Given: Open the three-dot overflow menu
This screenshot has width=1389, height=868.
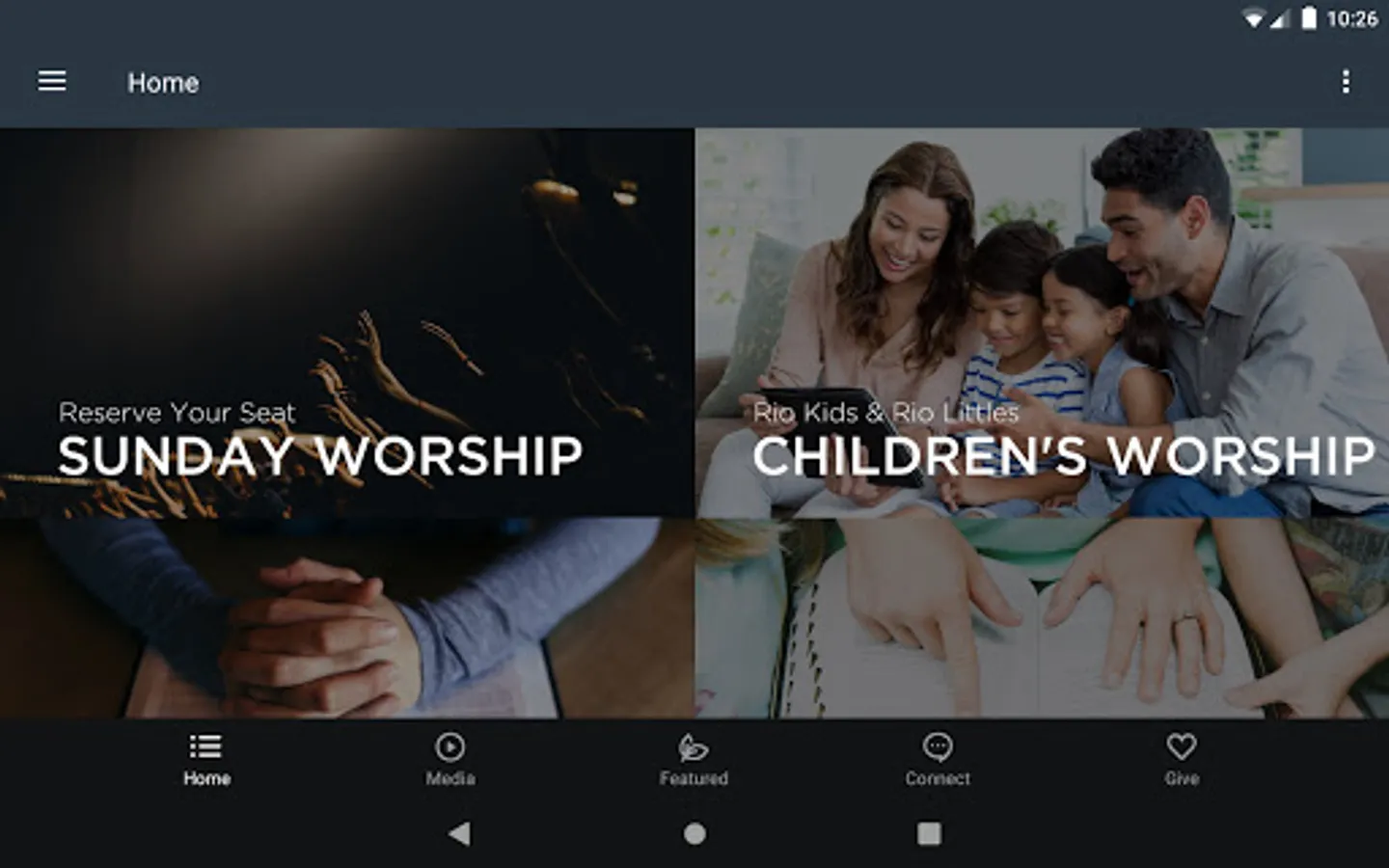Looking at the screenshot, I should [x=1346, y=82].
